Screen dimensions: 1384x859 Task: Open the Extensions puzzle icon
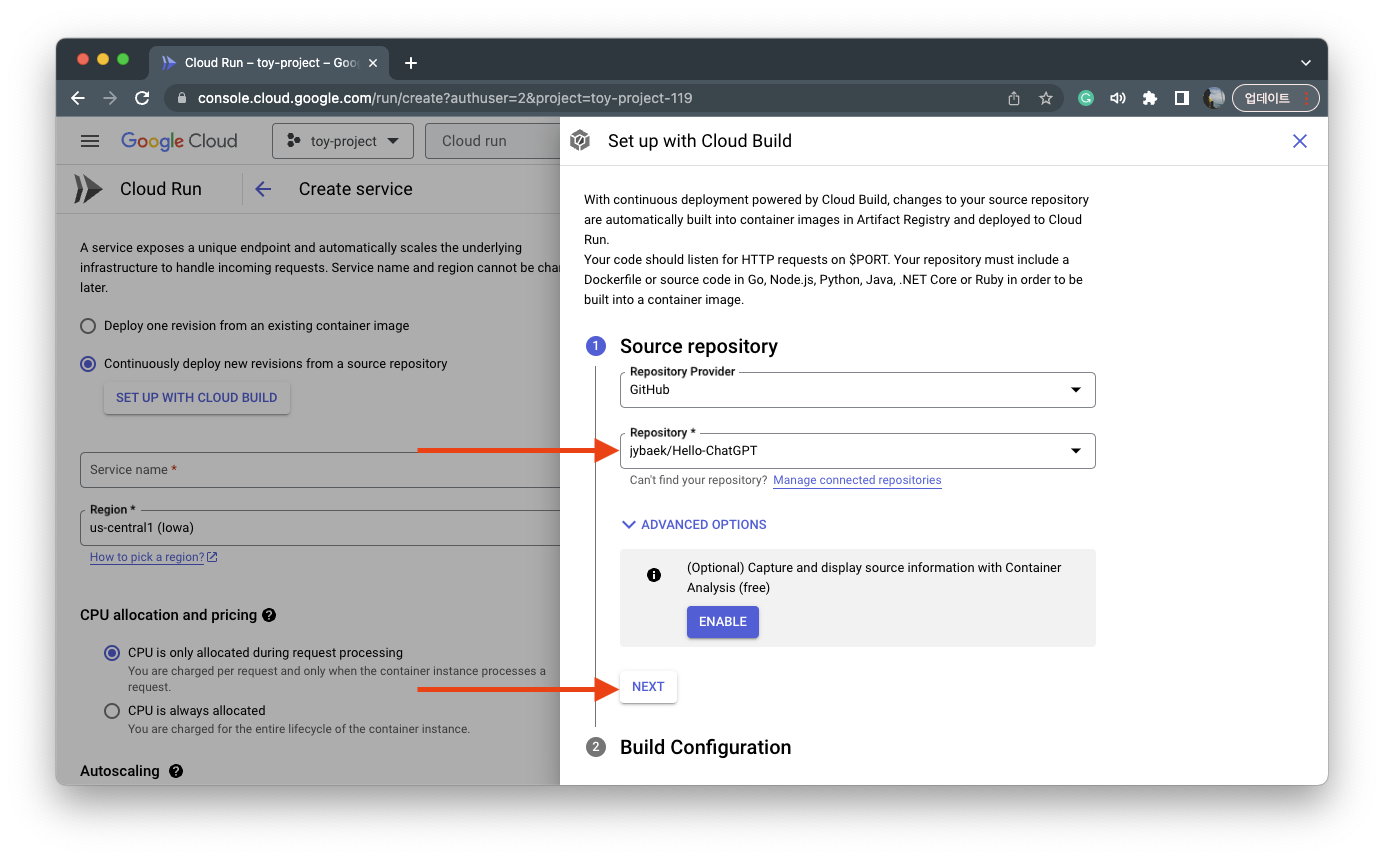click(x=1150, y=98)
